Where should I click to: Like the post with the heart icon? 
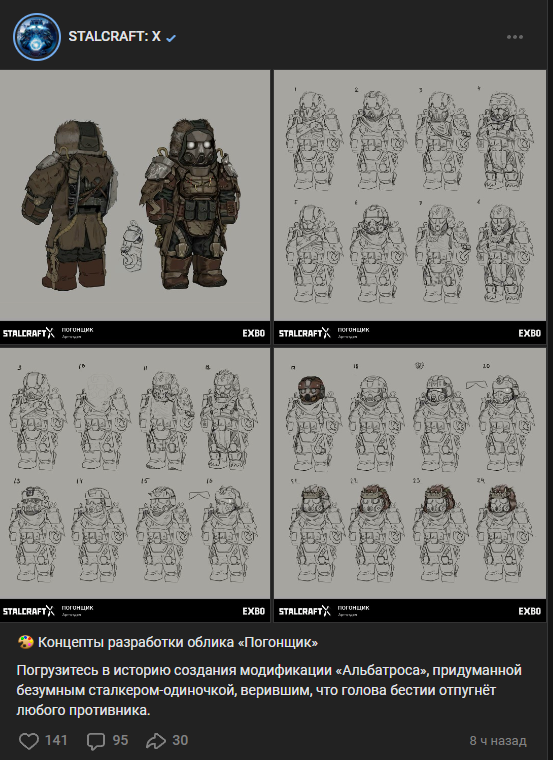pos(29,741)
